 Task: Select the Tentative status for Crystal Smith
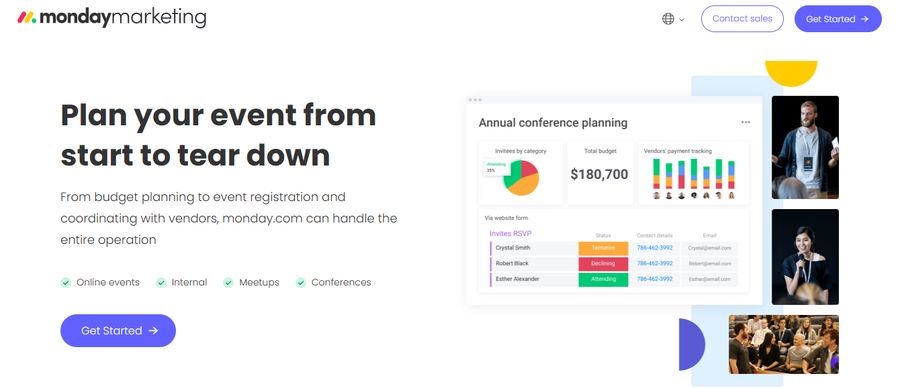point(603,248)
